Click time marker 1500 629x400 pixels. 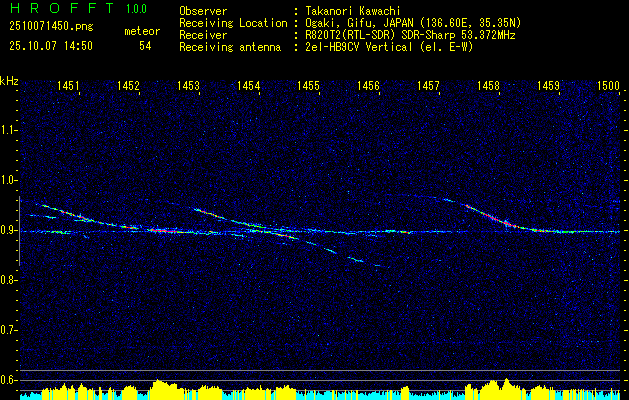click(x=609, y=85)
